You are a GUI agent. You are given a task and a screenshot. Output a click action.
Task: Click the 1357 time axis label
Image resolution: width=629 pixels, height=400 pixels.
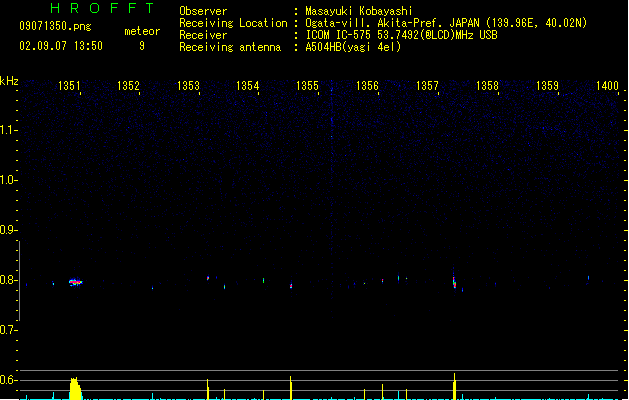click(x=427, y=86)
